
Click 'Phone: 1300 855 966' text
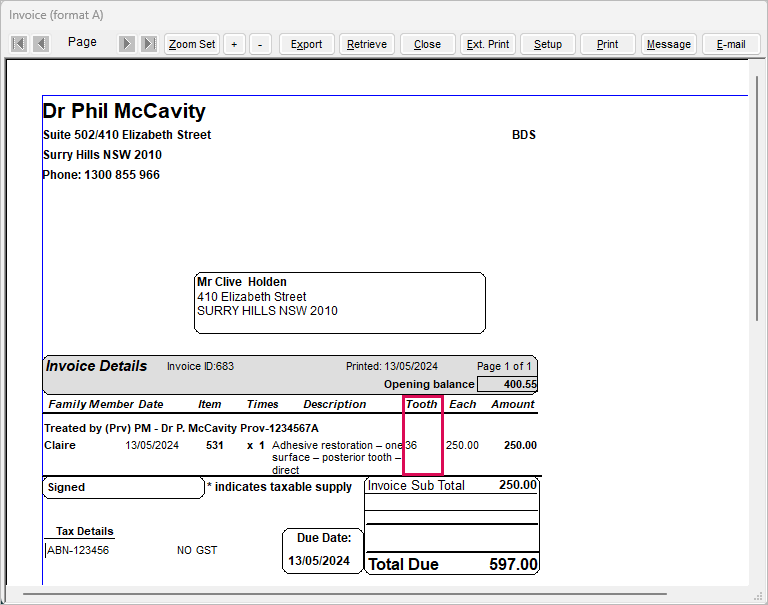point(101,175)
